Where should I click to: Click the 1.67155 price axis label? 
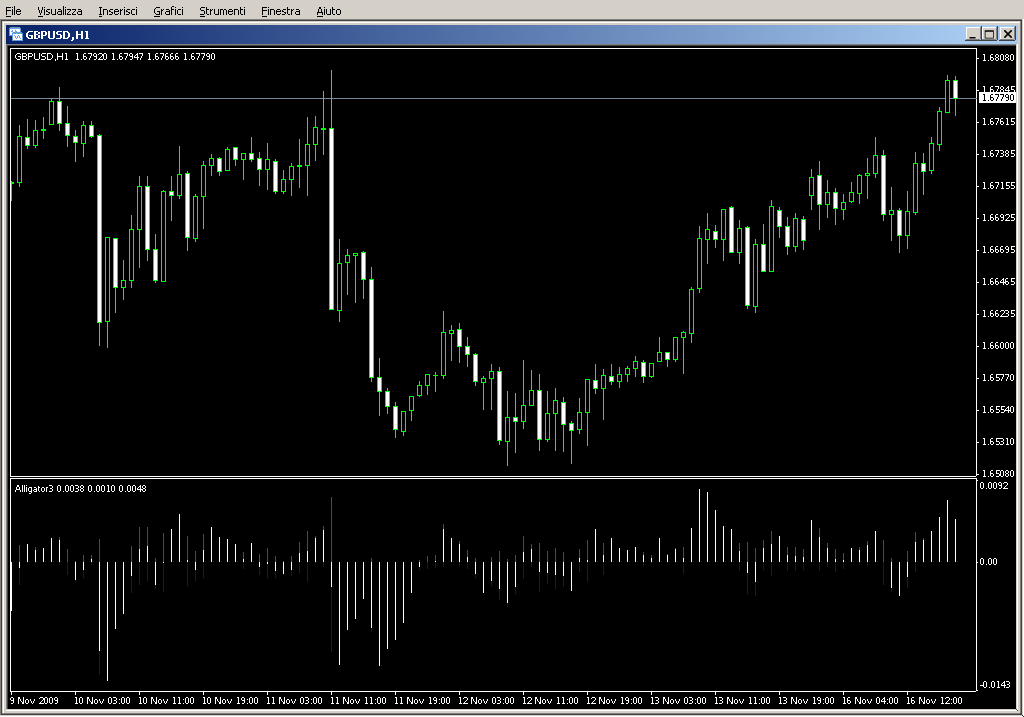click(x=999, y=185)
